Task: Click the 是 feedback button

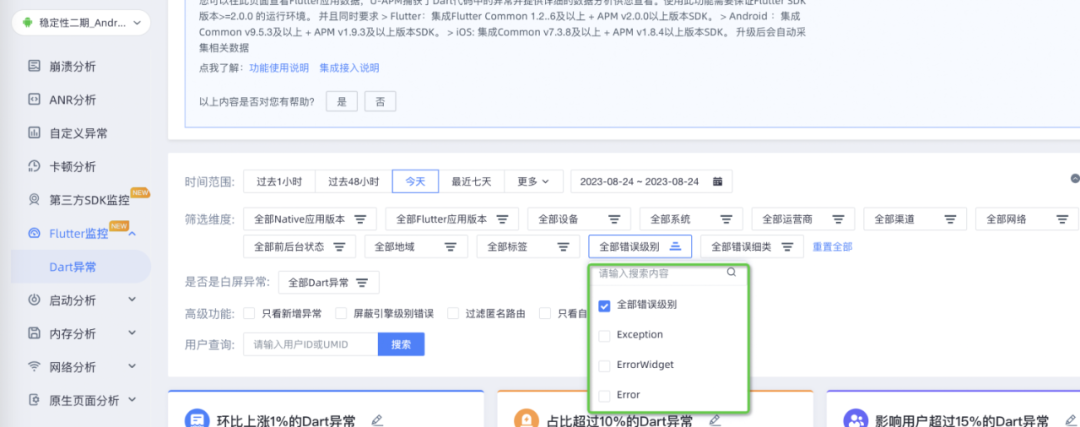Action: point(342,101)
